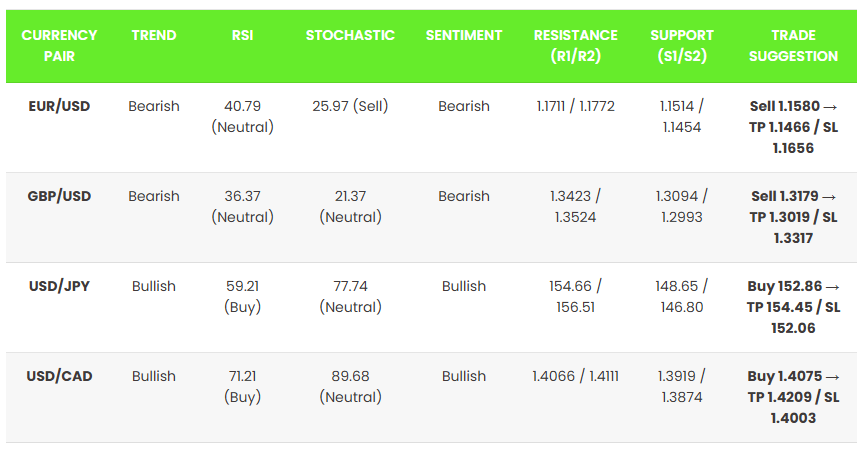Select the USD/CAD currency pair cell
Image resolution: width=863 pixels, height=450 pixels.
[x=59, y=376]
